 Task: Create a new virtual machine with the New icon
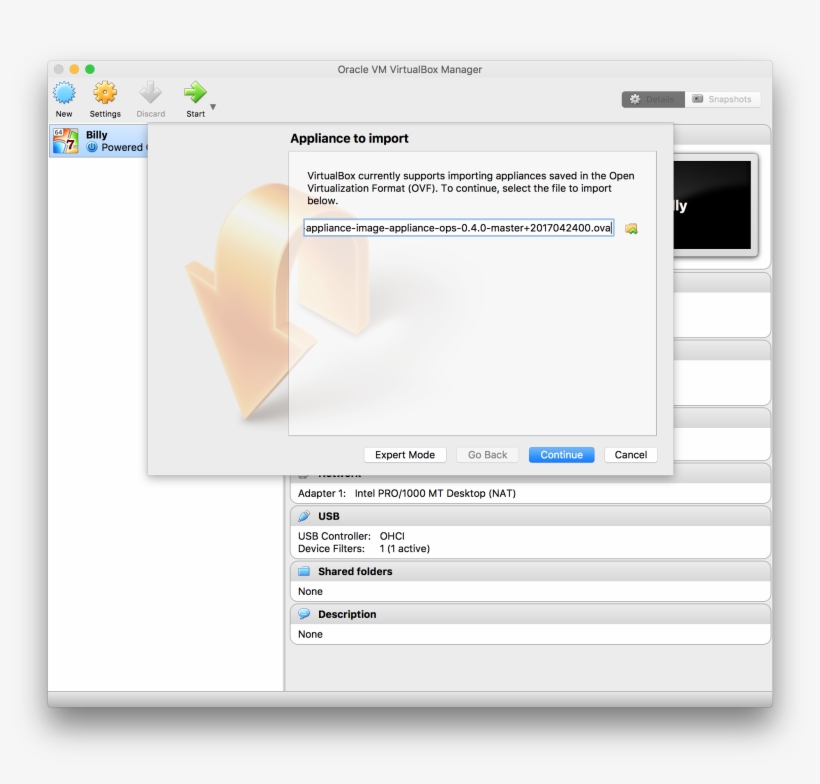pyautogui.click(x=64, y=95)
